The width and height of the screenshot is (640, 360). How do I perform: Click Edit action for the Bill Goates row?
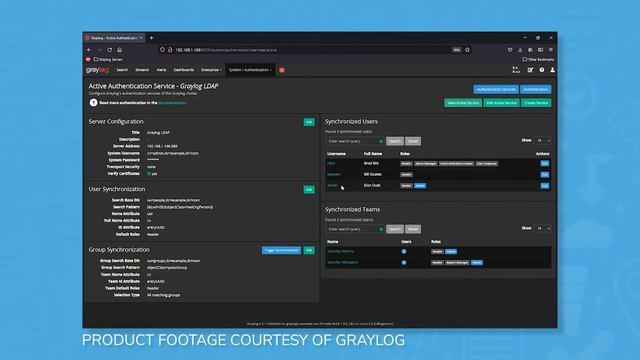544,175
